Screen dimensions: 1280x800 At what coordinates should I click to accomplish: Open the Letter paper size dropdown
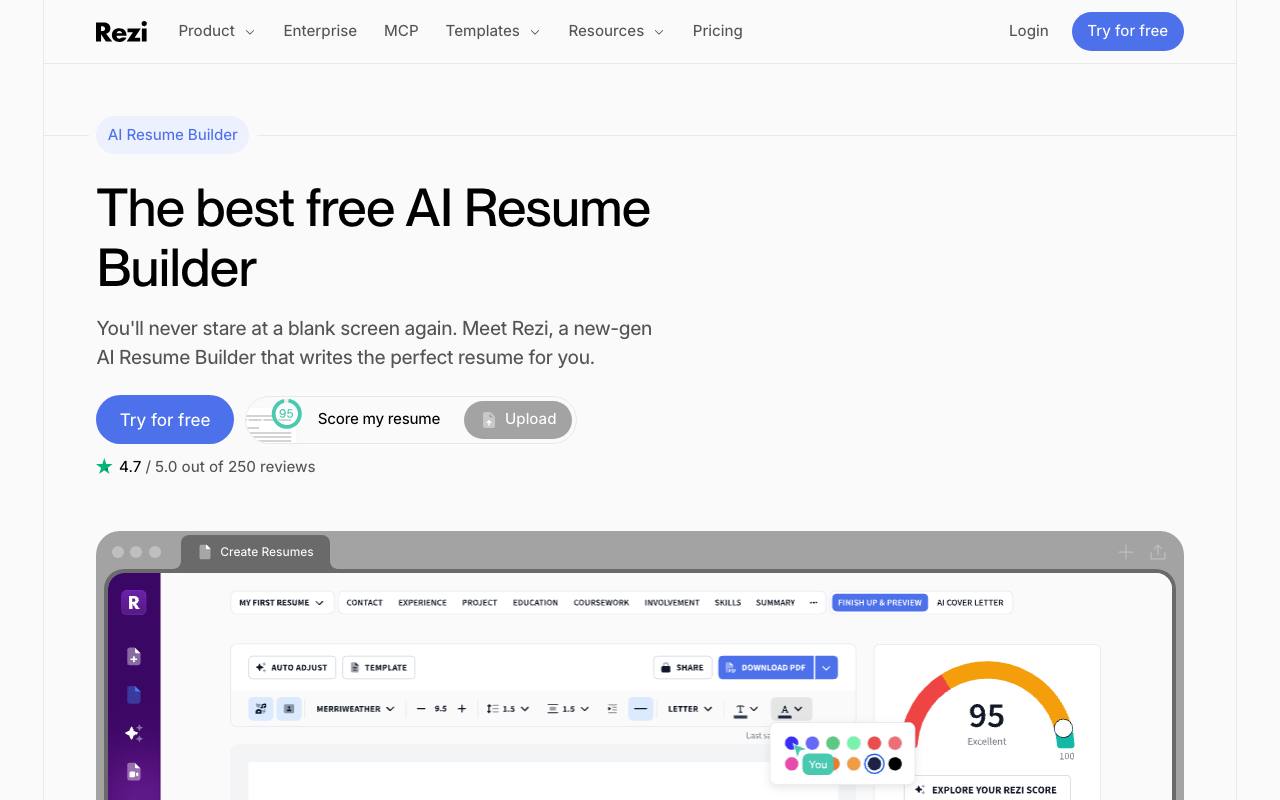pyautogui.click(x=690, y=709)
